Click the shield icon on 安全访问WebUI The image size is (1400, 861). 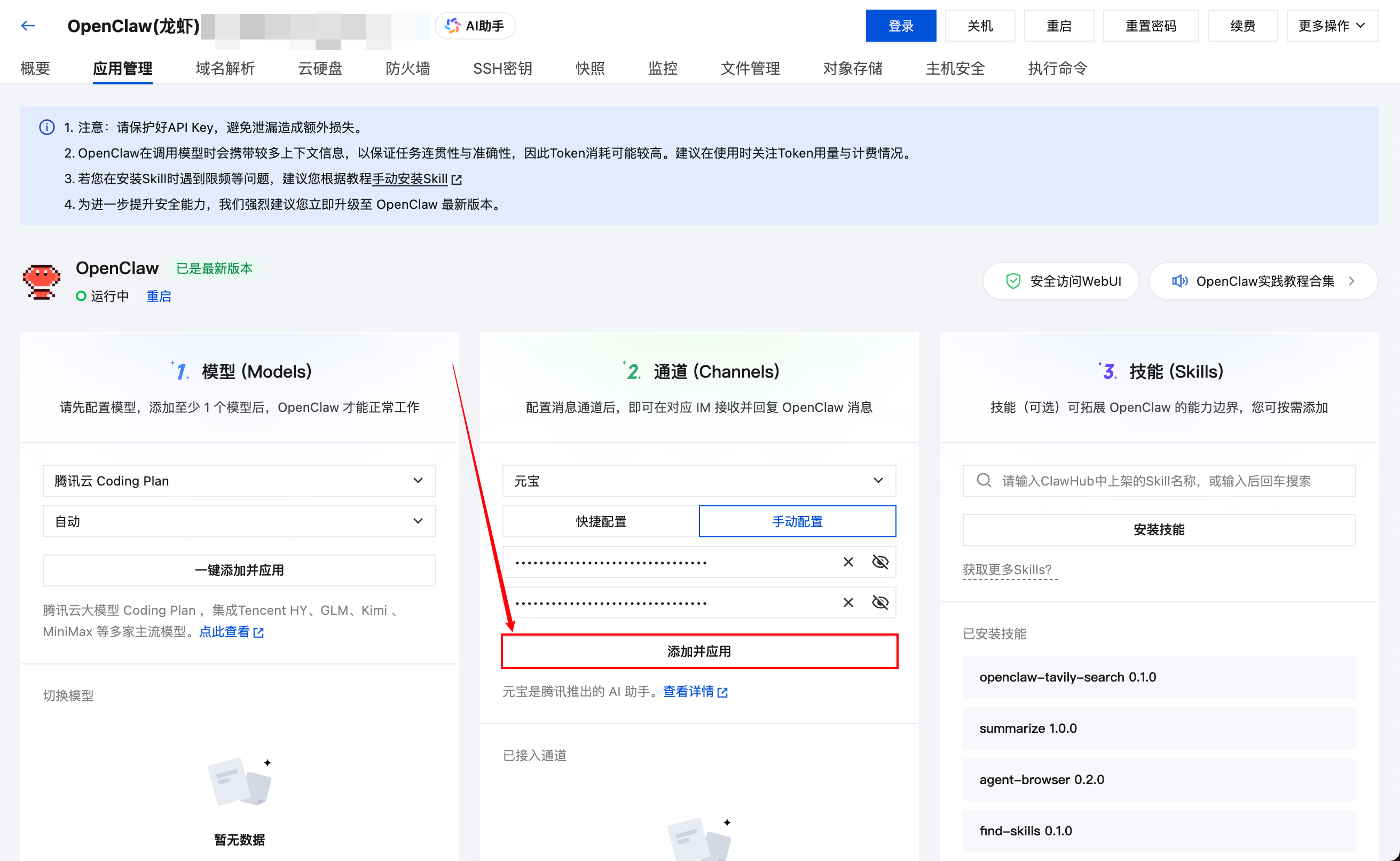[x=1013, y=280]
